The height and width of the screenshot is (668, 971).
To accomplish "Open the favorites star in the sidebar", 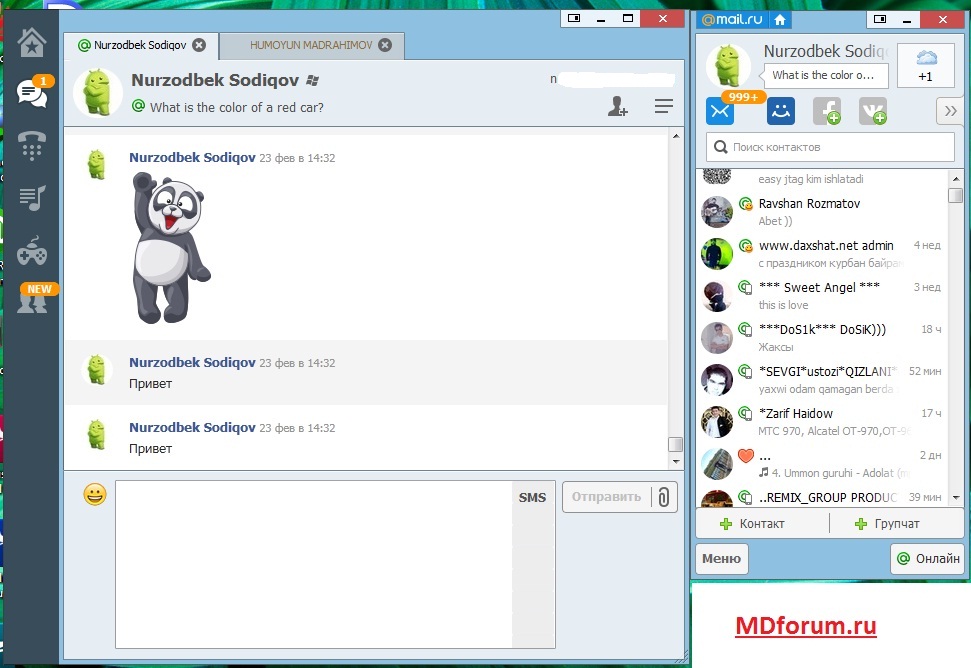I will pos(31,42).
